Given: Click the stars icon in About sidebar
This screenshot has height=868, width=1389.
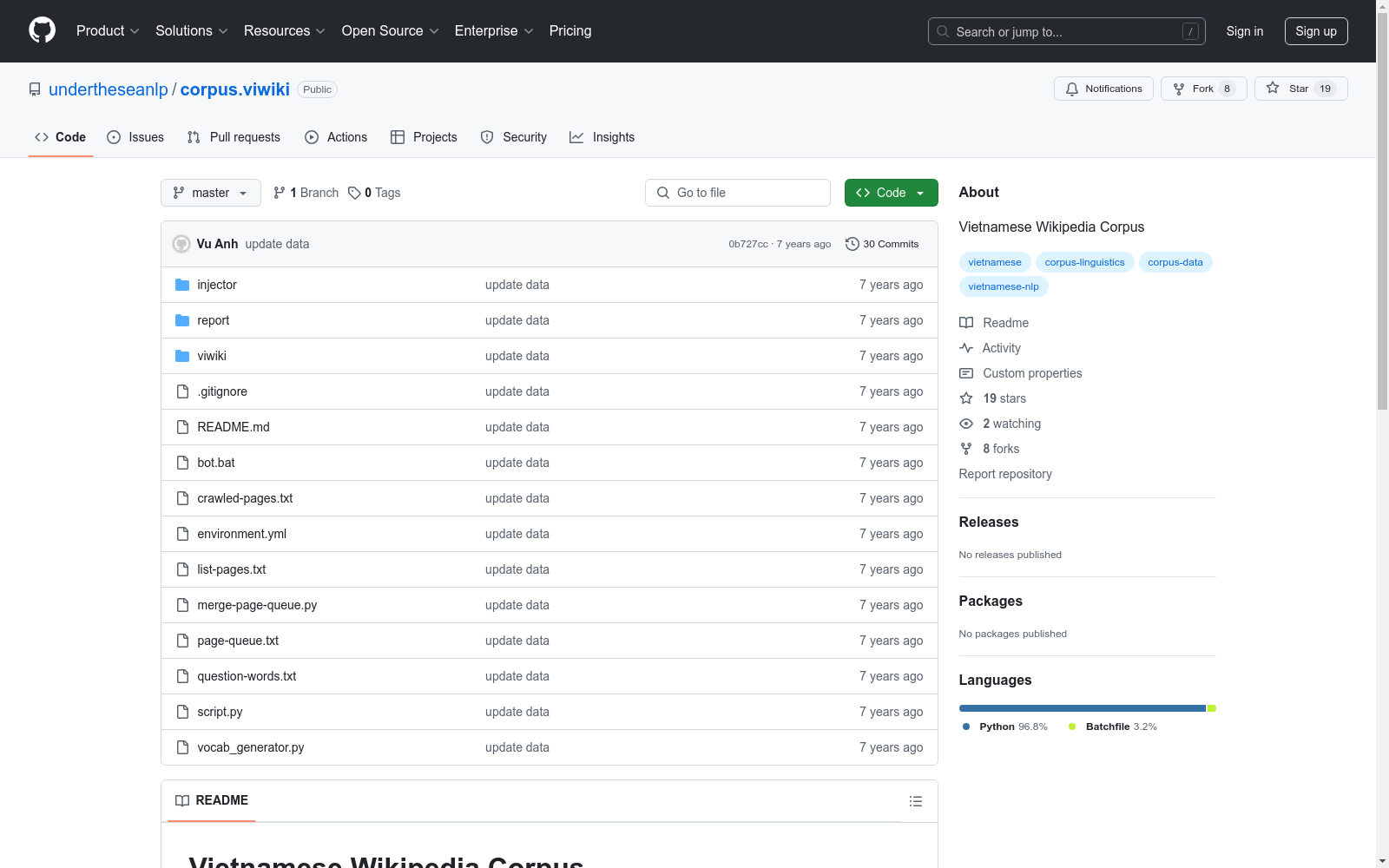Looking at the screenshot, I should click(x=966, y=398).
